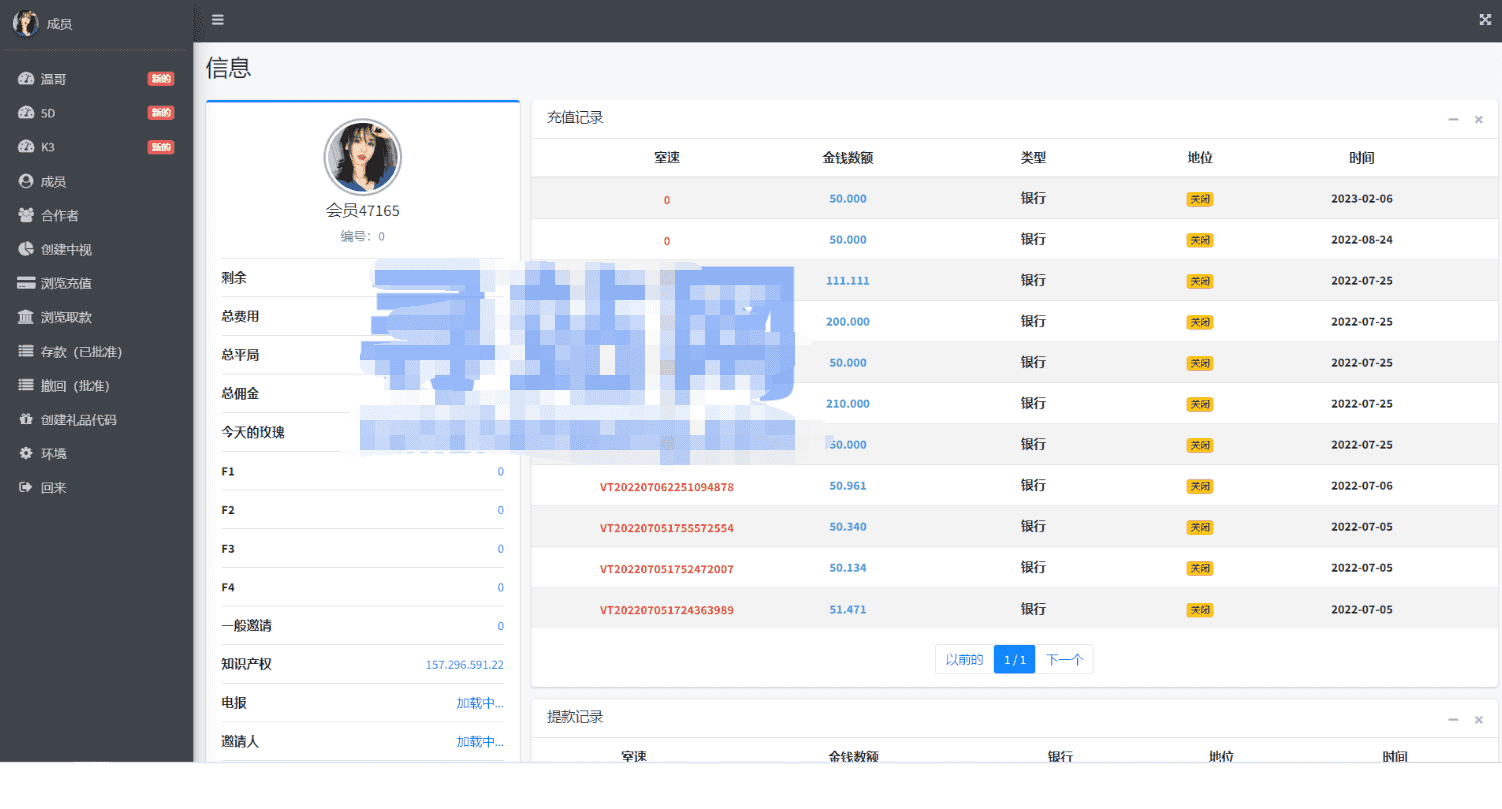Click the 浏览取款 bank icon
This screenshot has height=809, width=1502.
26,318
